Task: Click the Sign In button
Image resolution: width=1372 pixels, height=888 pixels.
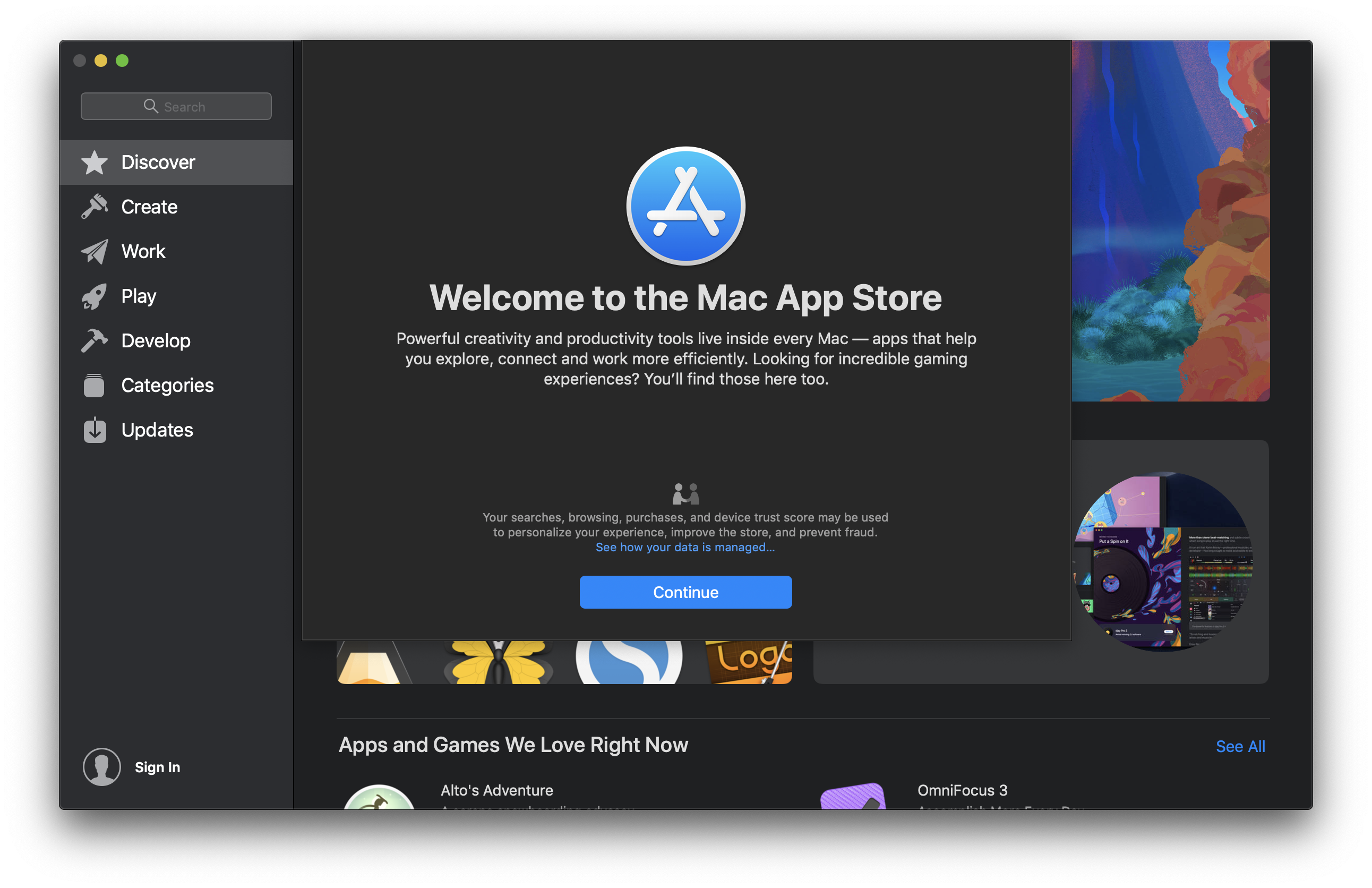Action: click(x=157, y=768)
